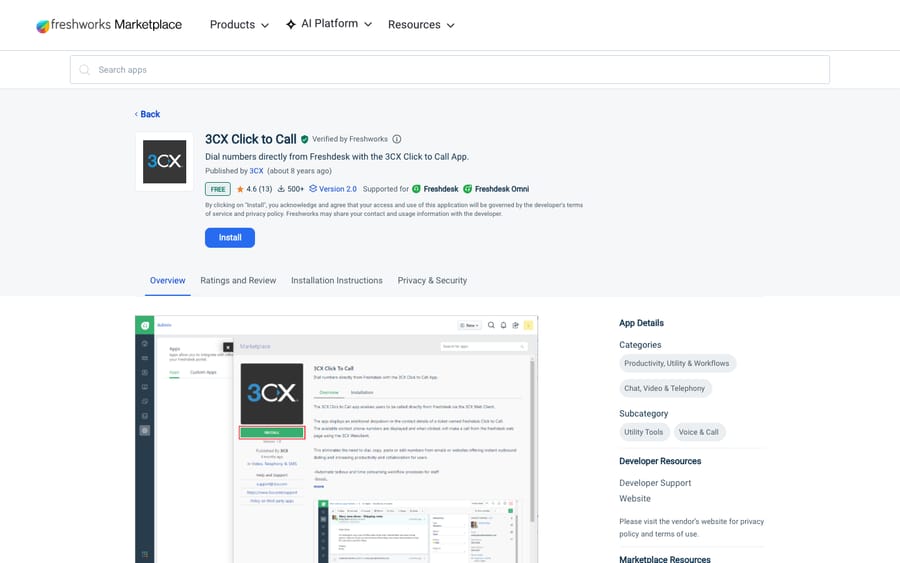This screenshot has height=563, width=900.
Task: Switch to Ratings and Review tab
Action: coord(238,281)
